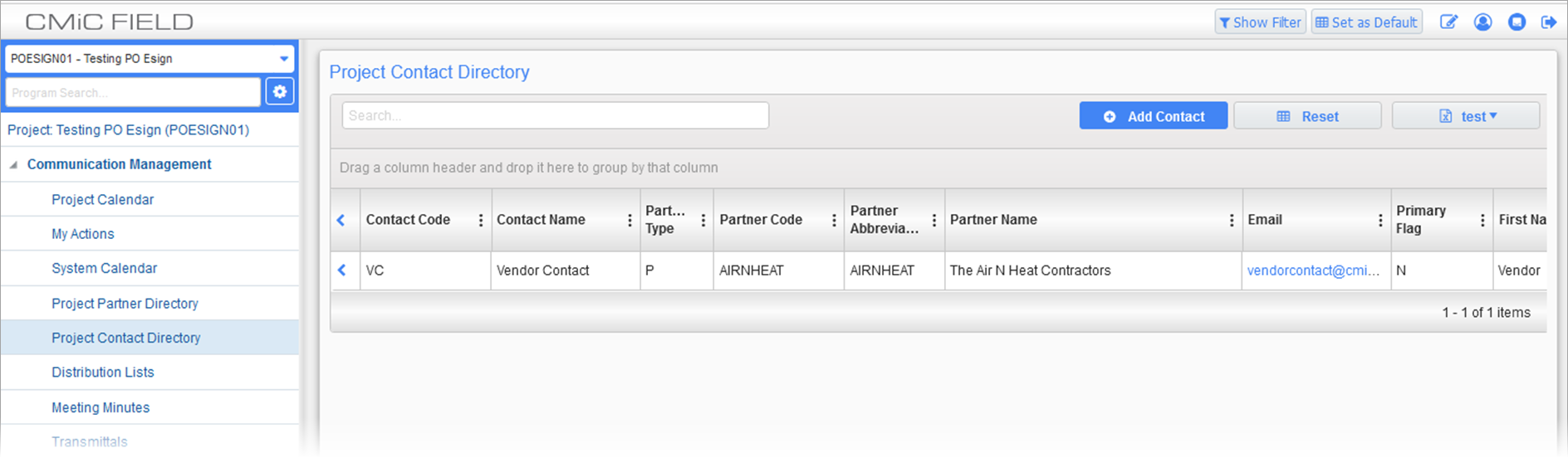Click the Set as Default button
This screenshot has width=1568, height=458.
click(x=1367, y=22)
